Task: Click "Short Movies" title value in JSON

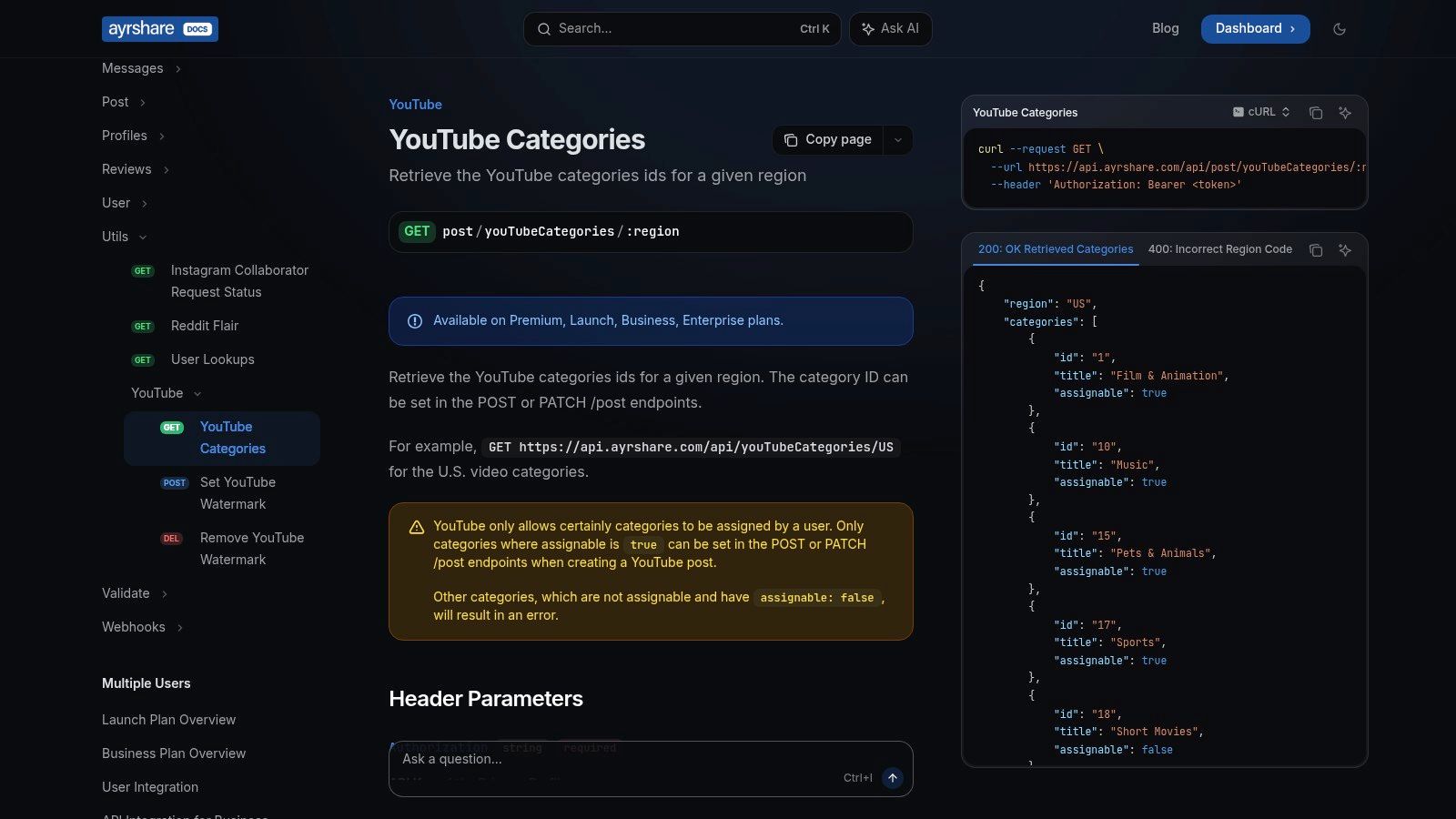Action: point(1156,732)
